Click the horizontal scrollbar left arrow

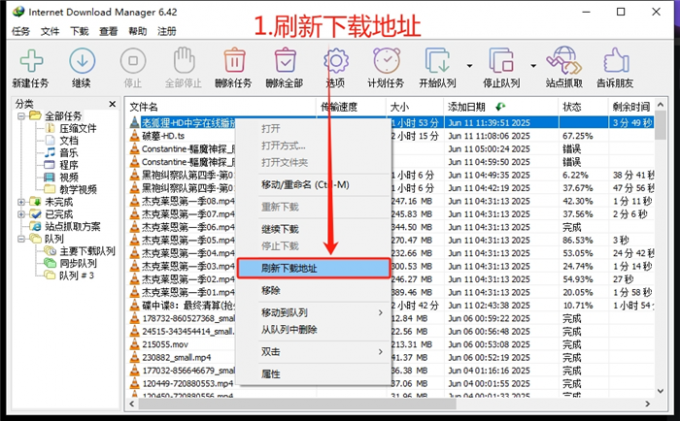(x=132, y=404)
